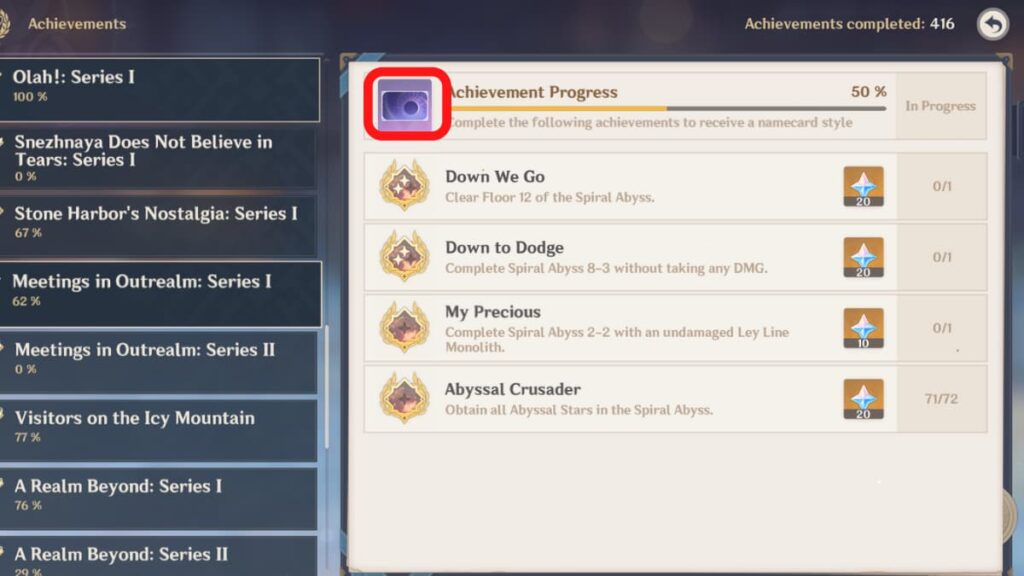Screen dimensions: 1024x576
Task: Click the Down We Go achievement badge
Action: coord(404,186)
